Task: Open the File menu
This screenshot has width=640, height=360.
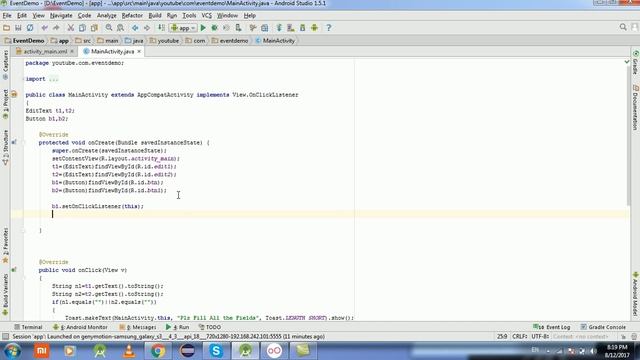Action: click(x=7, y=16)
